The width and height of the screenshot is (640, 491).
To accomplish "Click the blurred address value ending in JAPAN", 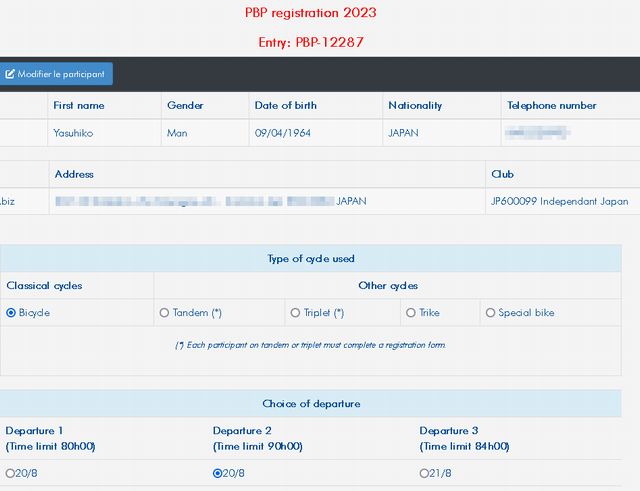I will pyautogui.click(x=210, y=201).
